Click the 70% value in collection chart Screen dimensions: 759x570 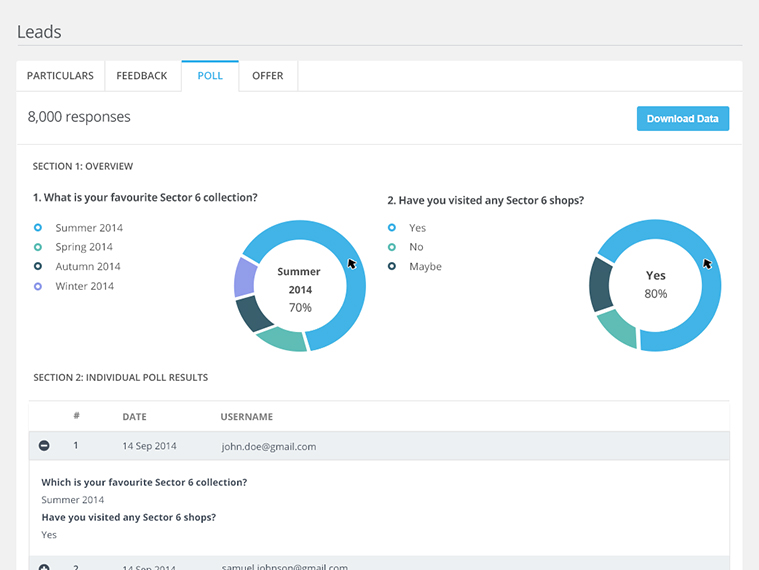click(x=300, y=308)
